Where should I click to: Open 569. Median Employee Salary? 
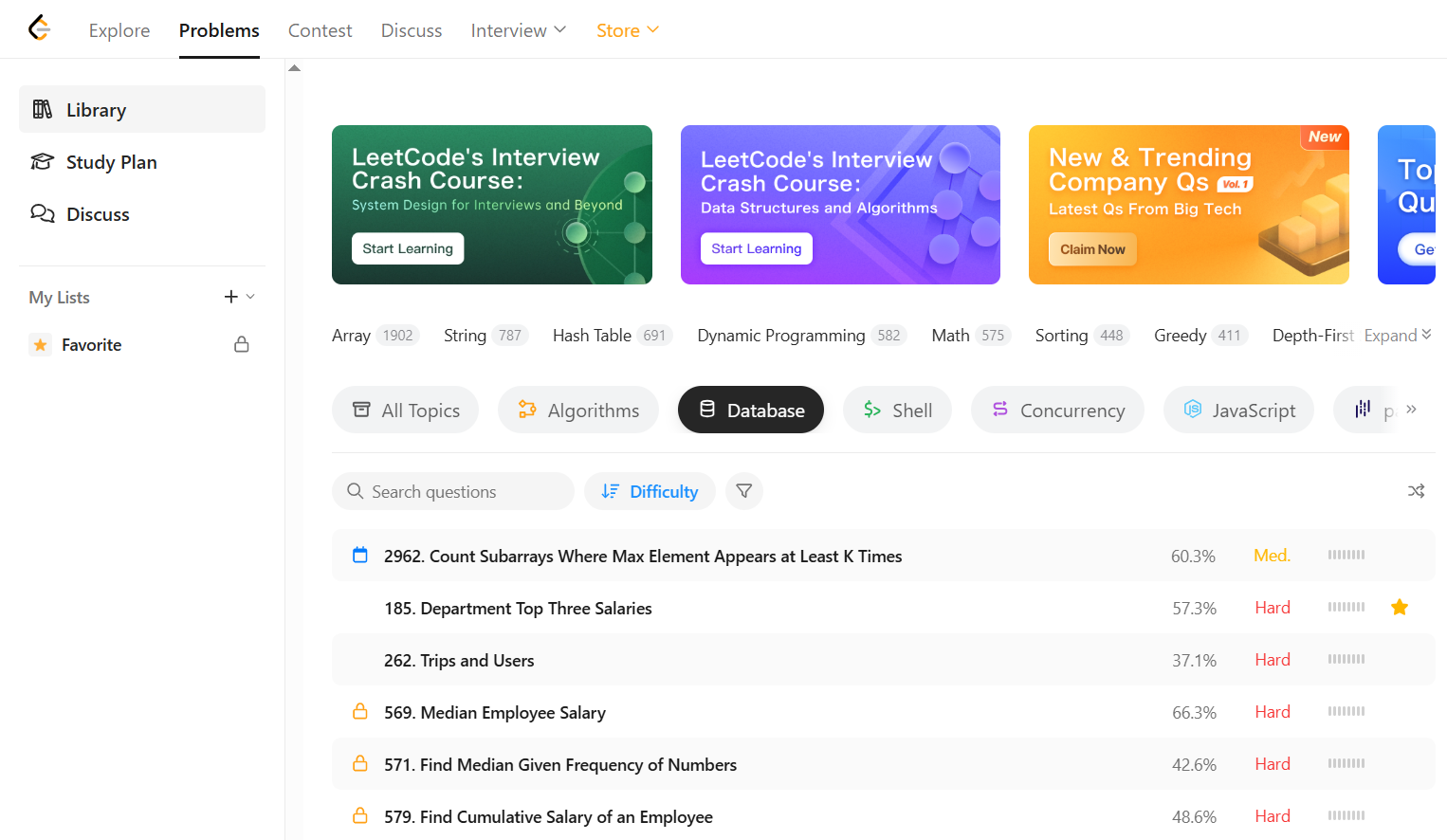click(495, 713)
